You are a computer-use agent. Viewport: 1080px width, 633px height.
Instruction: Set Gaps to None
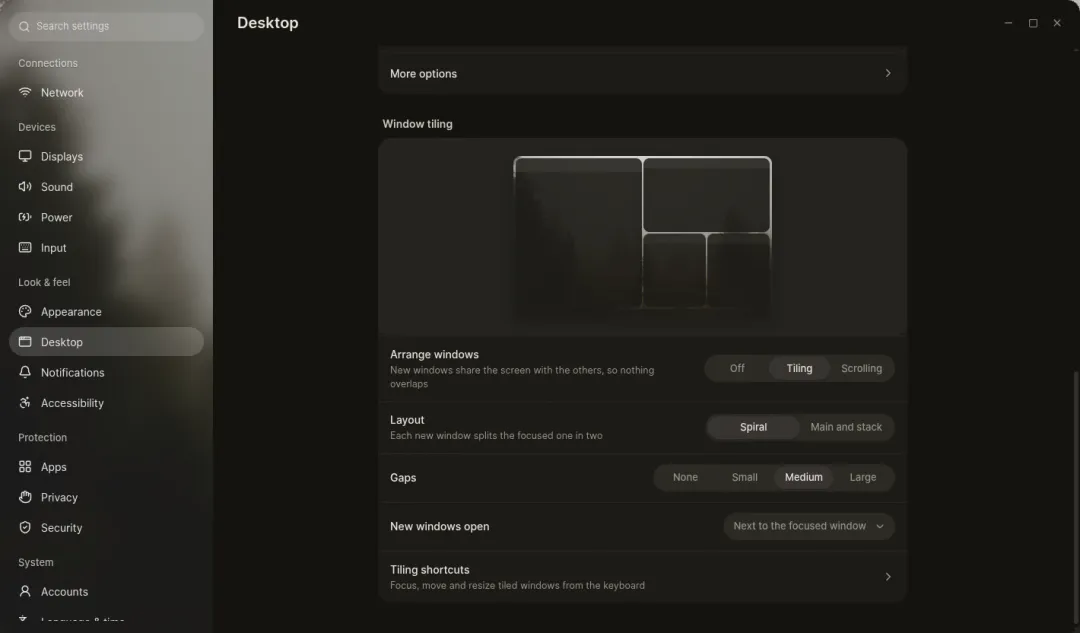685,477
